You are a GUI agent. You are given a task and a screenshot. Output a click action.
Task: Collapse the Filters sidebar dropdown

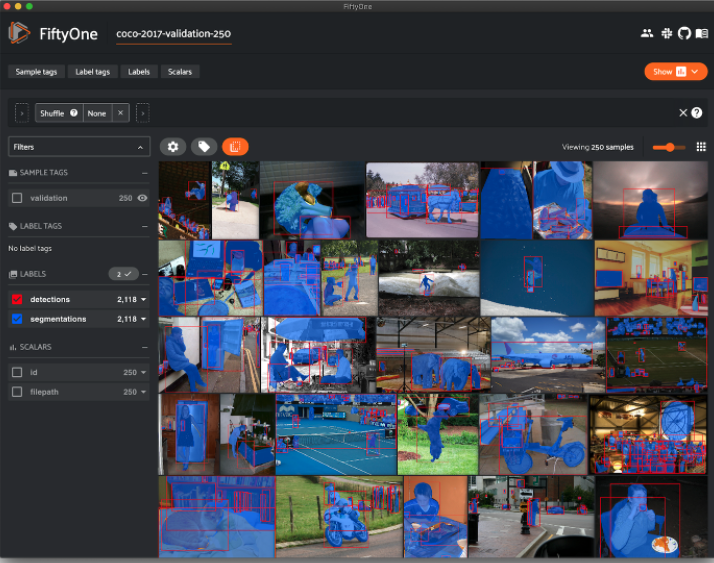140,147
